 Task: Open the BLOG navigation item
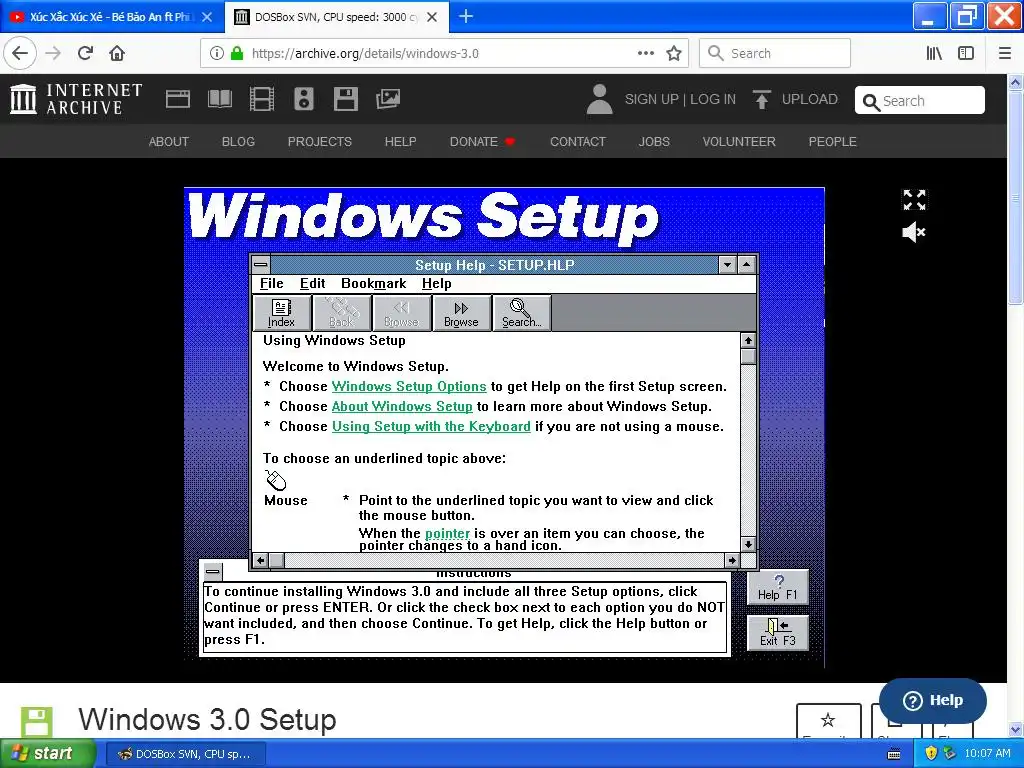pos(238,142)
